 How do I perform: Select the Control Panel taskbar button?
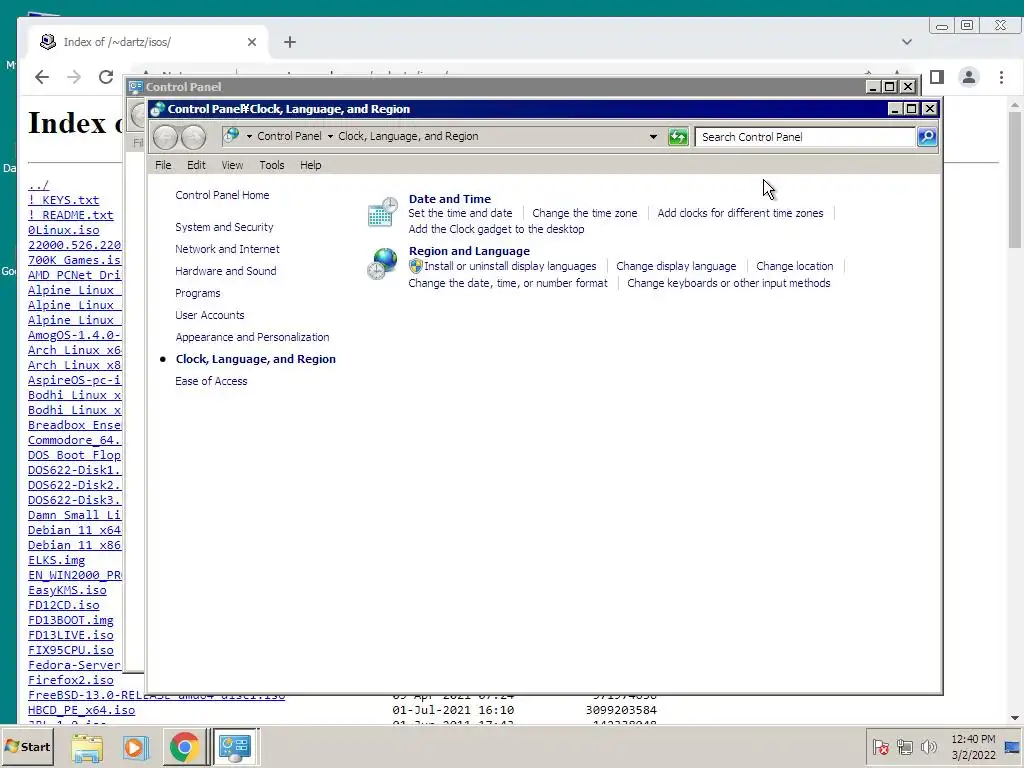click(235, 747)
